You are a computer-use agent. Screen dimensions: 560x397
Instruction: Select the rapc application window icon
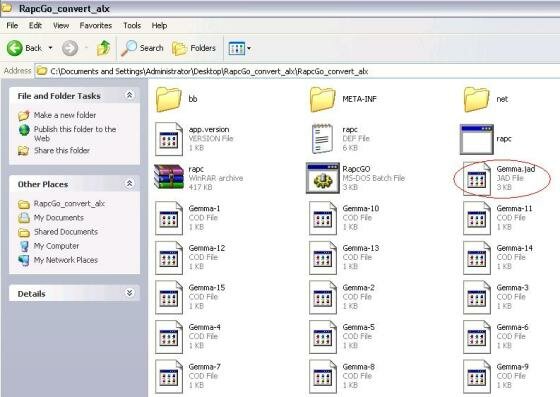(x=477, y=139)
